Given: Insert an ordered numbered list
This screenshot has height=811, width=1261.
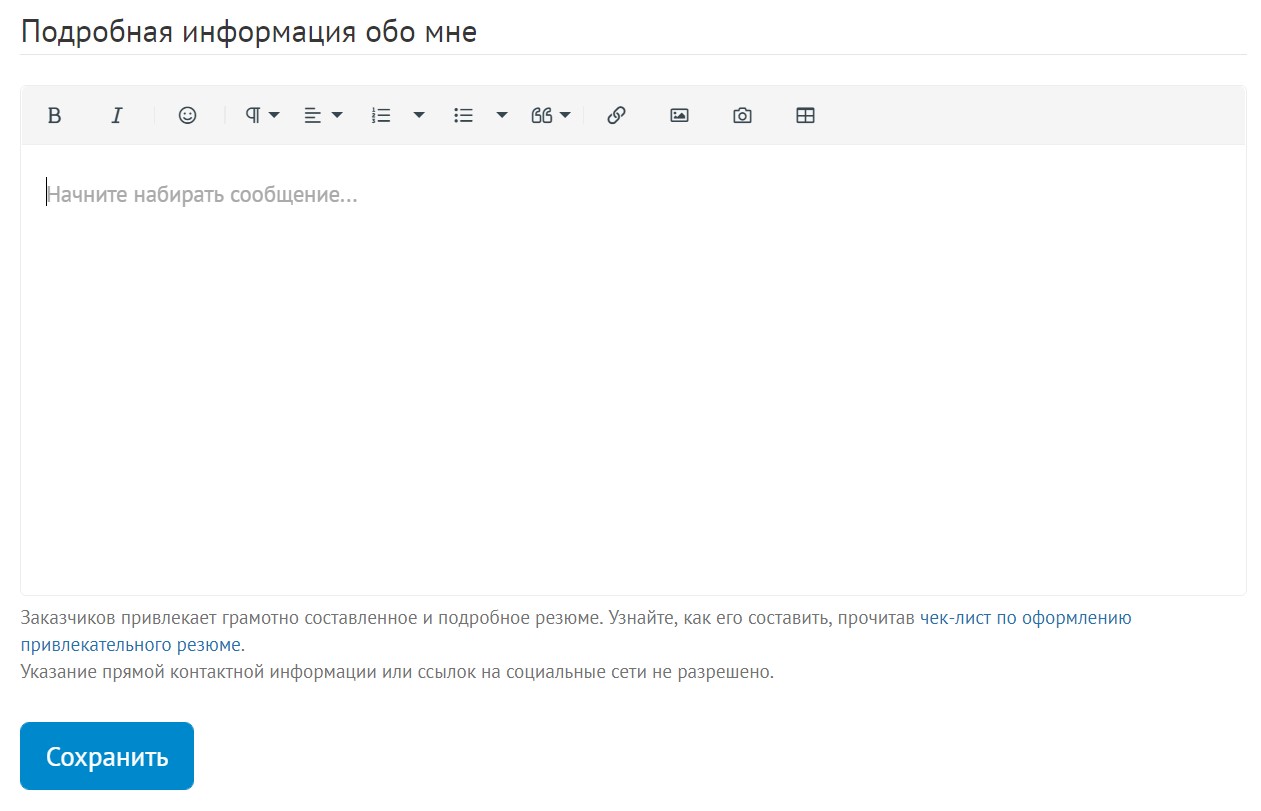Looking at the screenshot, I should tap(381, 115).
